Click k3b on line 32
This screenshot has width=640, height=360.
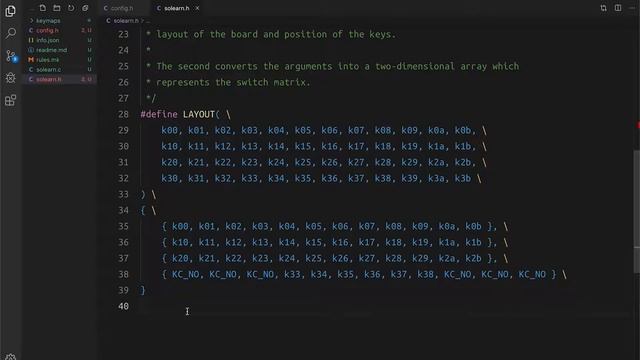click(x=463, y=178)
